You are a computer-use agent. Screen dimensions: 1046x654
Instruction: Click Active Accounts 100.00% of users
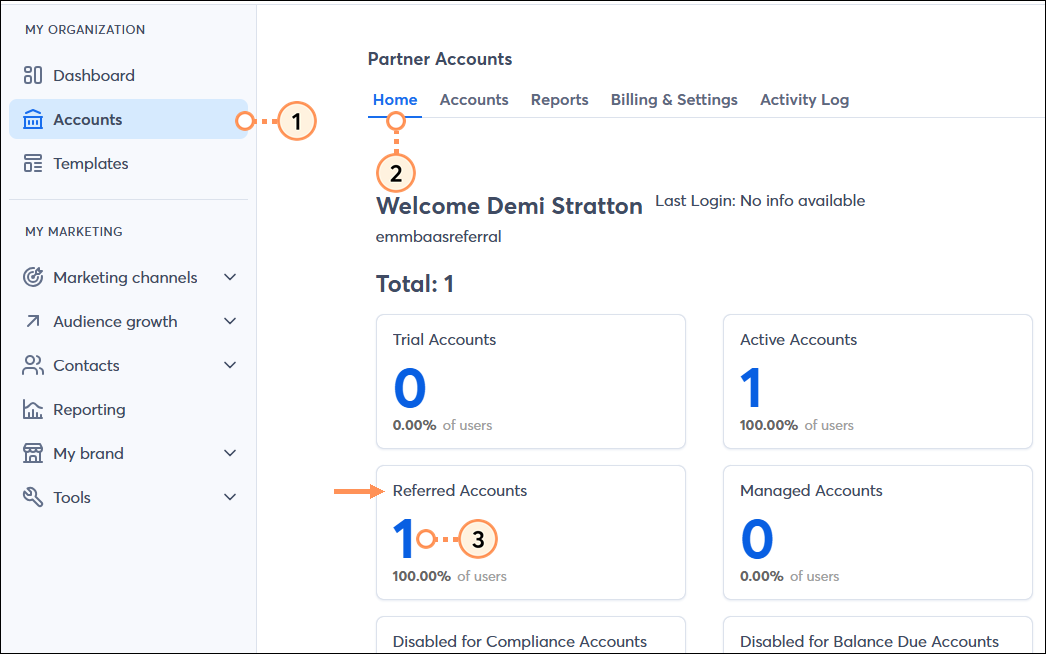[797, 425]
